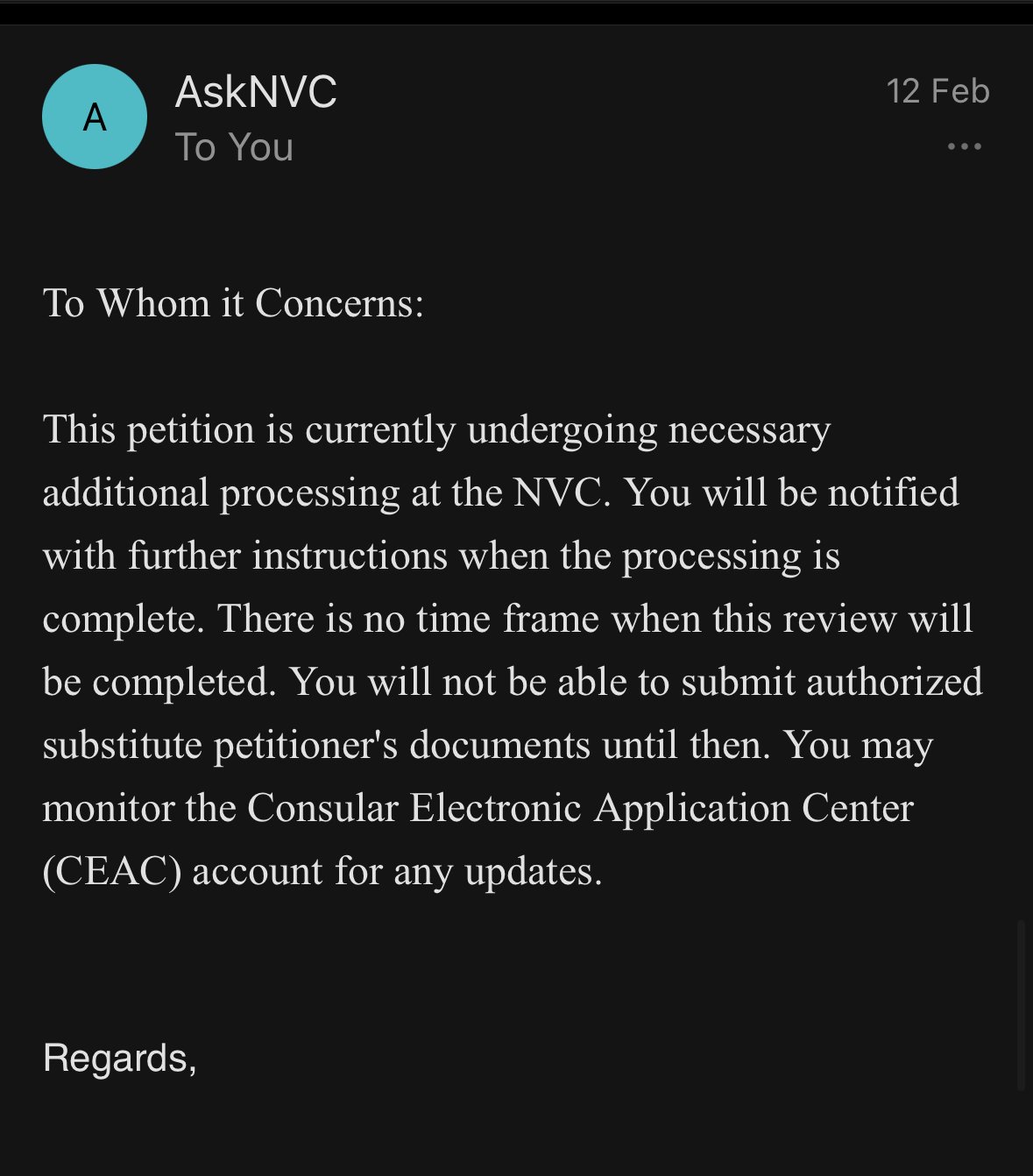Screen dimensions: 1033x1176
Task: Open the three-dot more options menu
Action: pyautogui.click(x=964, y=146)
